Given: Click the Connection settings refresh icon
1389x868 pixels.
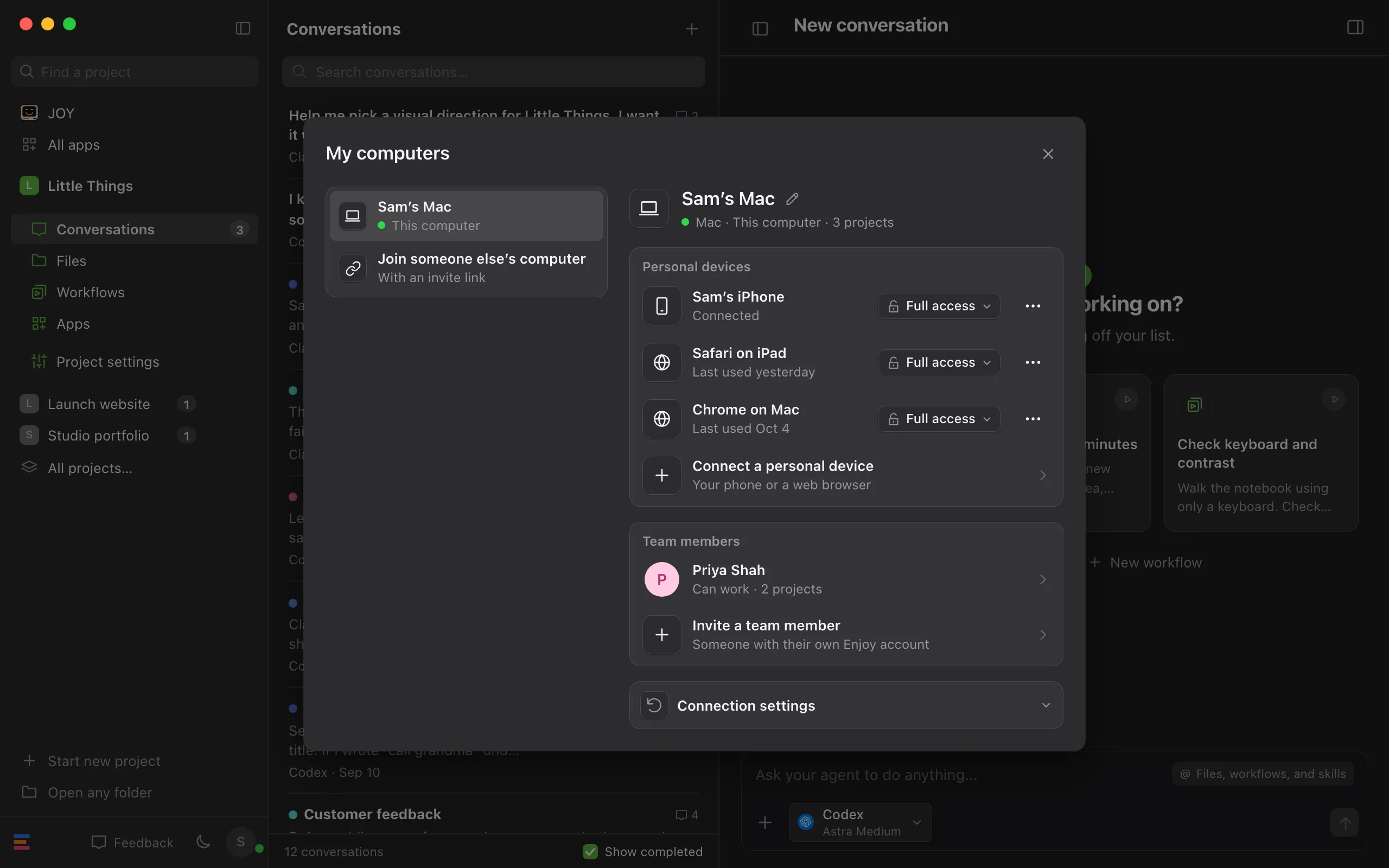Looking at the screenshot, I should [654, 705].
